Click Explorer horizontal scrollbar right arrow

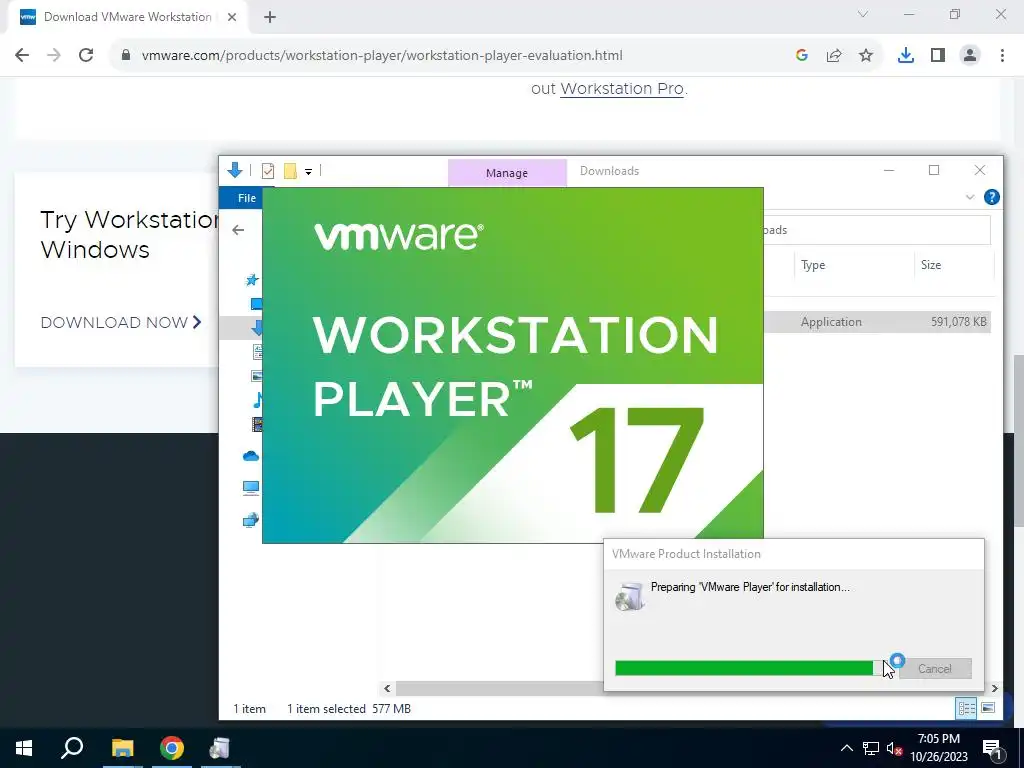(x=995, y=688)
